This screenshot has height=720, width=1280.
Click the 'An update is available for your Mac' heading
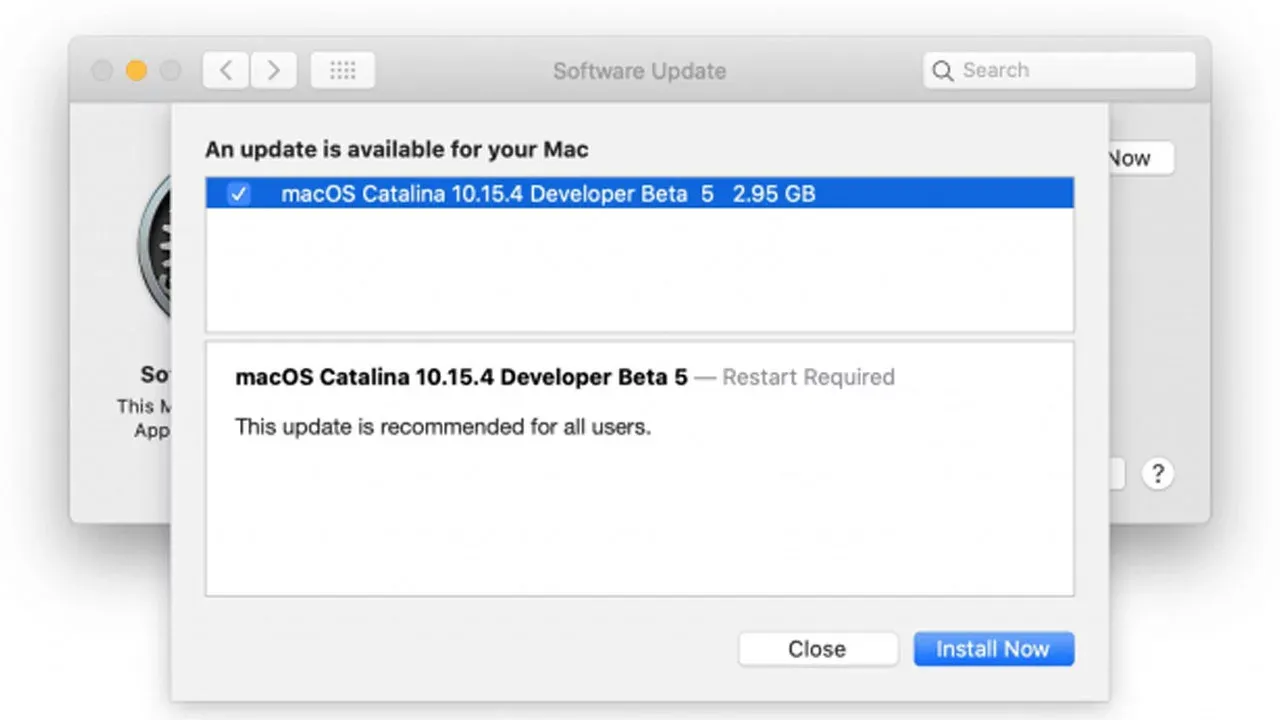tap(397, 150)
